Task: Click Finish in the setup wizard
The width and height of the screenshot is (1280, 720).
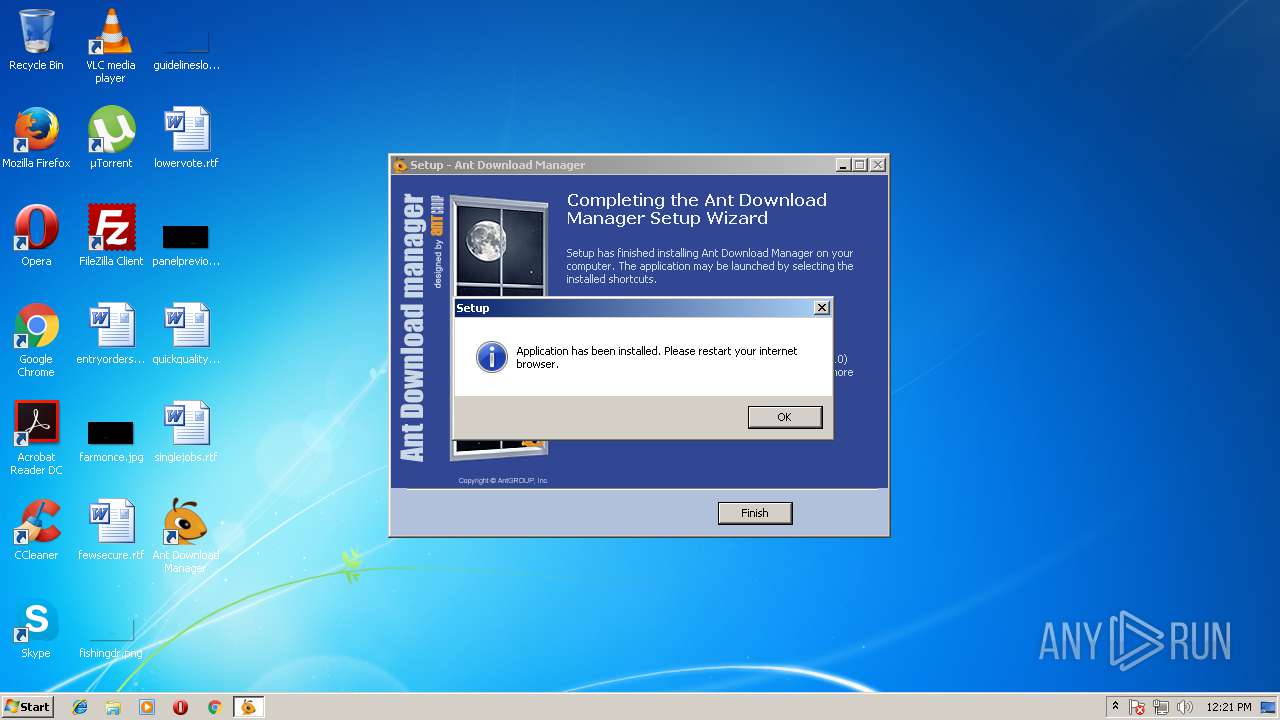Action: pyautogui.click(x=755, y=513)
